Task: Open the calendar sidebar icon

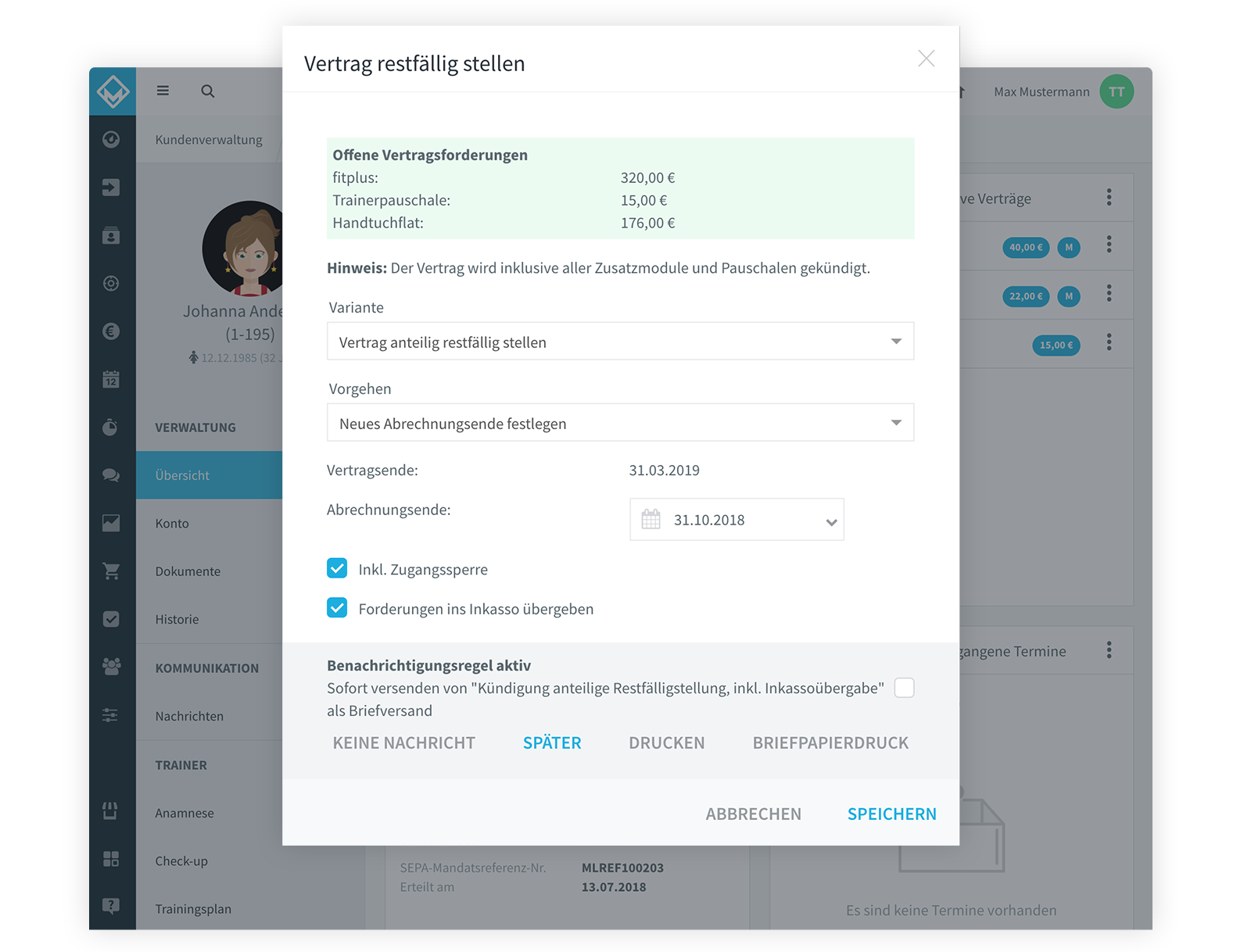Action: click(111, 380)
